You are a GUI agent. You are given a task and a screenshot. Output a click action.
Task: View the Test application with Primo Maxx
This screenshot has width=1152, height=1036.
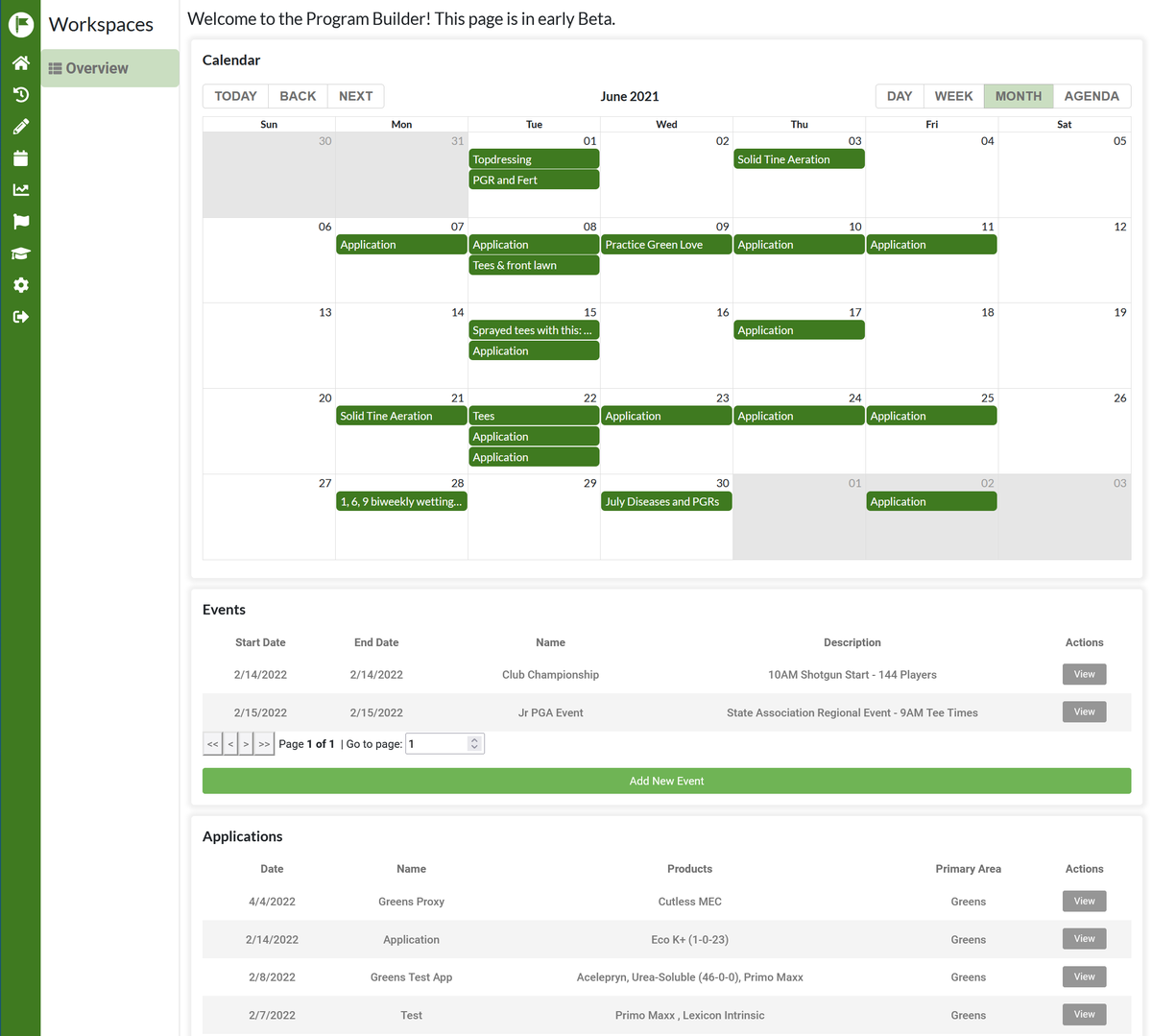coord(1084,1014)
